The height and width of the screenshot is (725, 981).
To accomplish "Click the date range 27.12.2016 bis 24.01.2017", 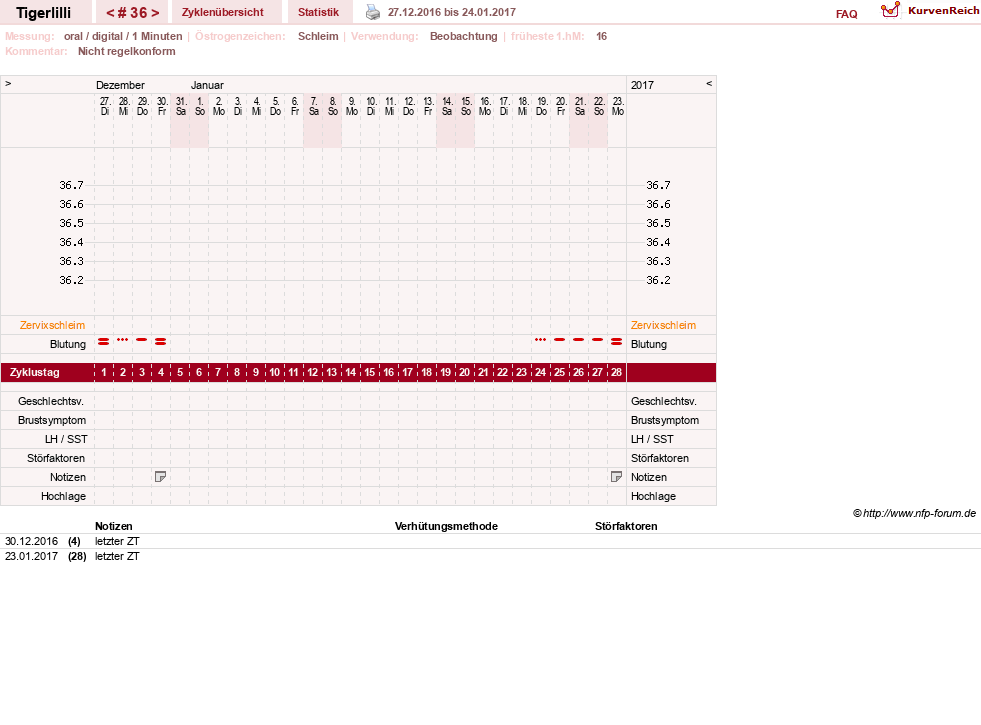I will [452, 12].
